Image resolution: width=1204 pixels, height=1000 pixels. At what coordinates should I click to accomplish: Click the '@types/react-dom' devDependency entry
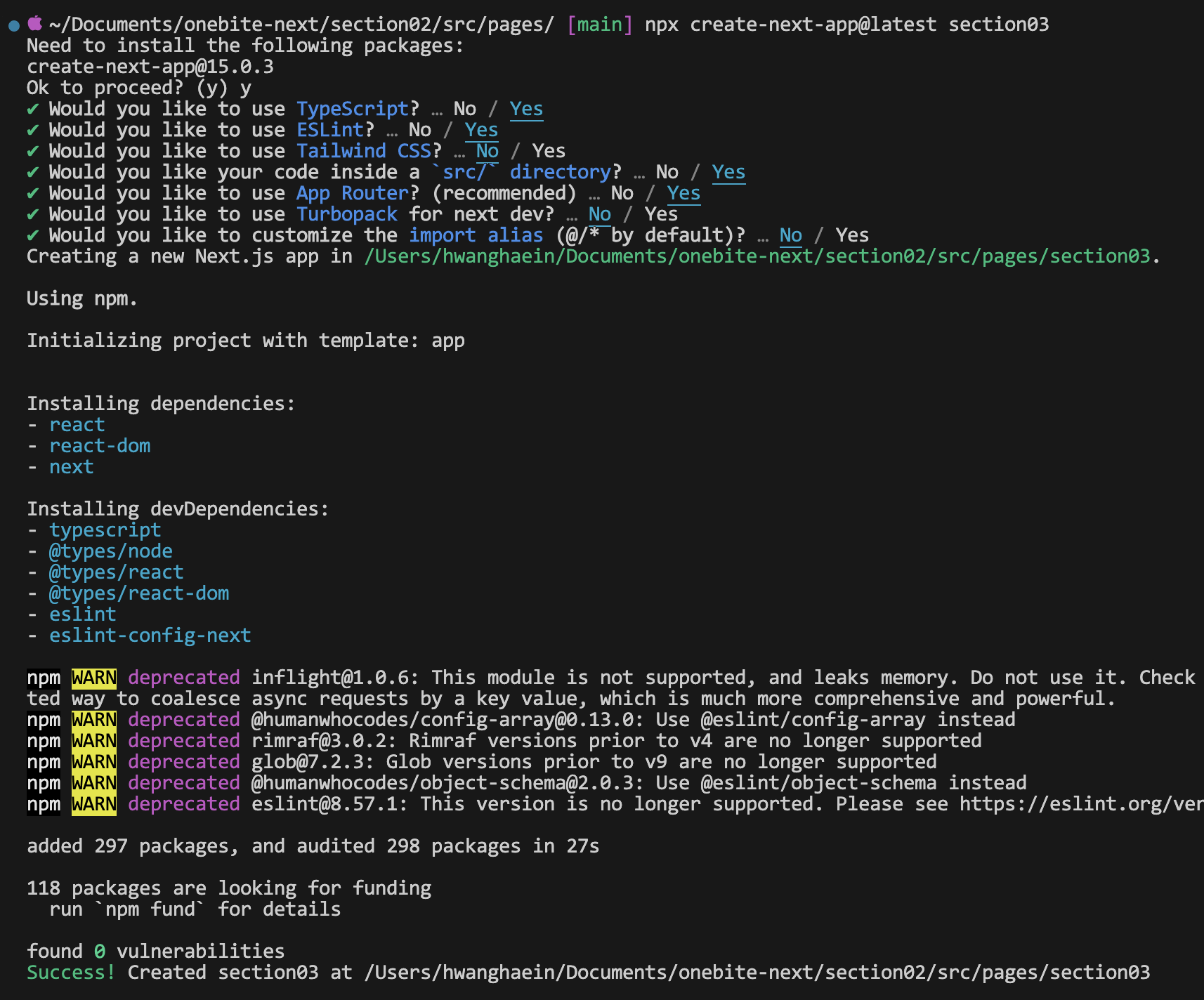139,594
